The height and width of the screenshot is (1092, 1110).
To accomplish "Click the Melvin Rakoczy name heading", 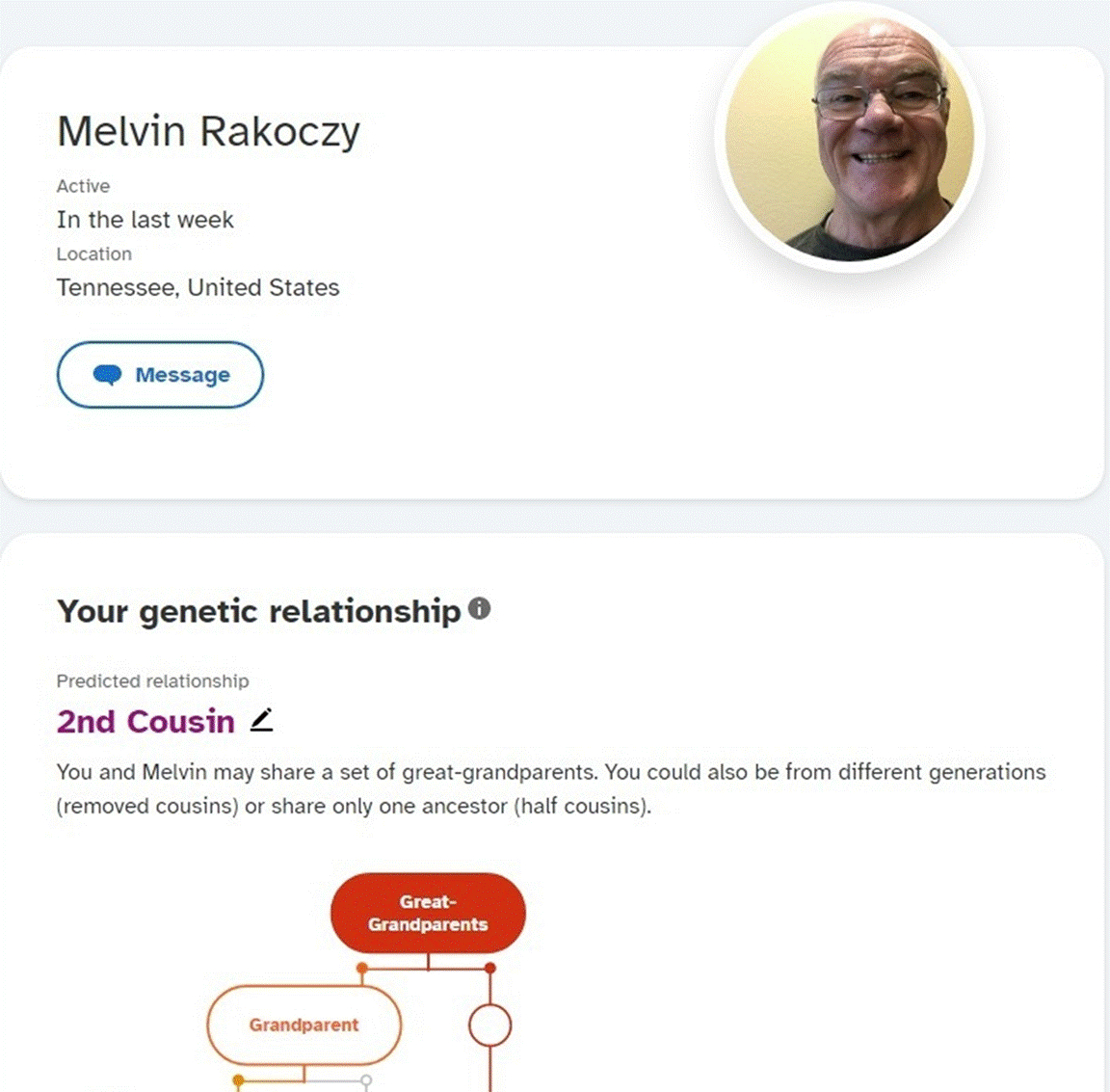I will pyautogui.click(x=209, y=132).
